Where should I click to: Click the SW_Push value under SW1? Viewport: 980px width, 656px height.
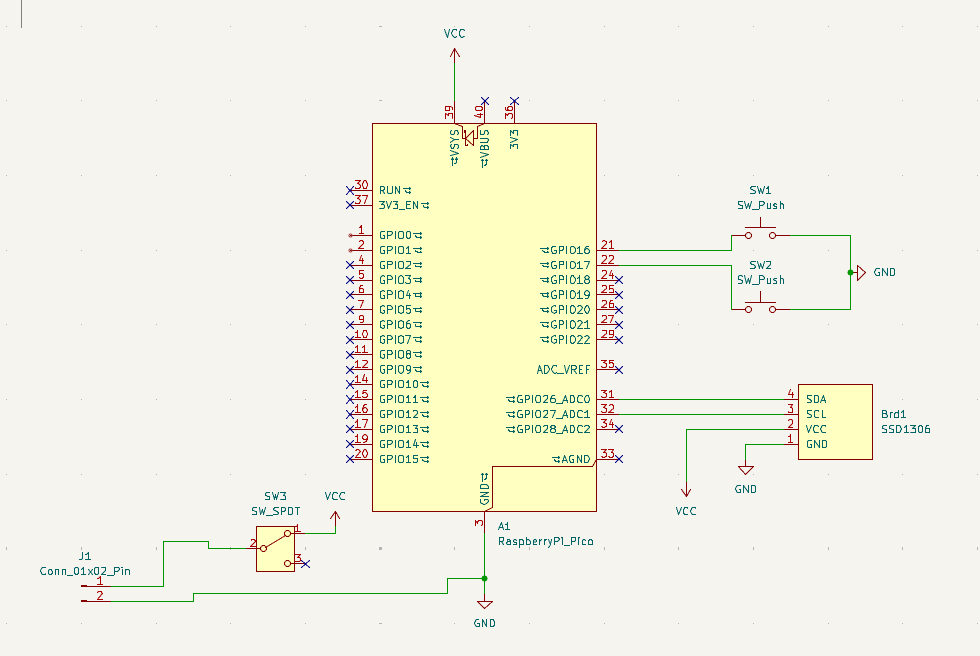761,205
